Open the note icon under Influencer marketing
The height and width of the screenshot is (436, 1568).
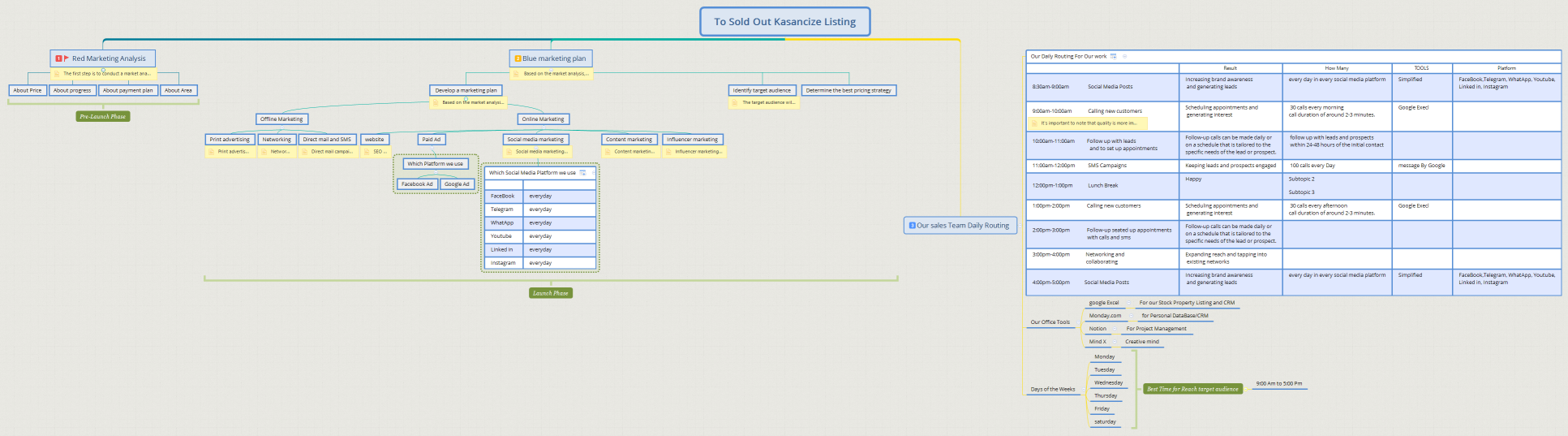pos(669,152)
